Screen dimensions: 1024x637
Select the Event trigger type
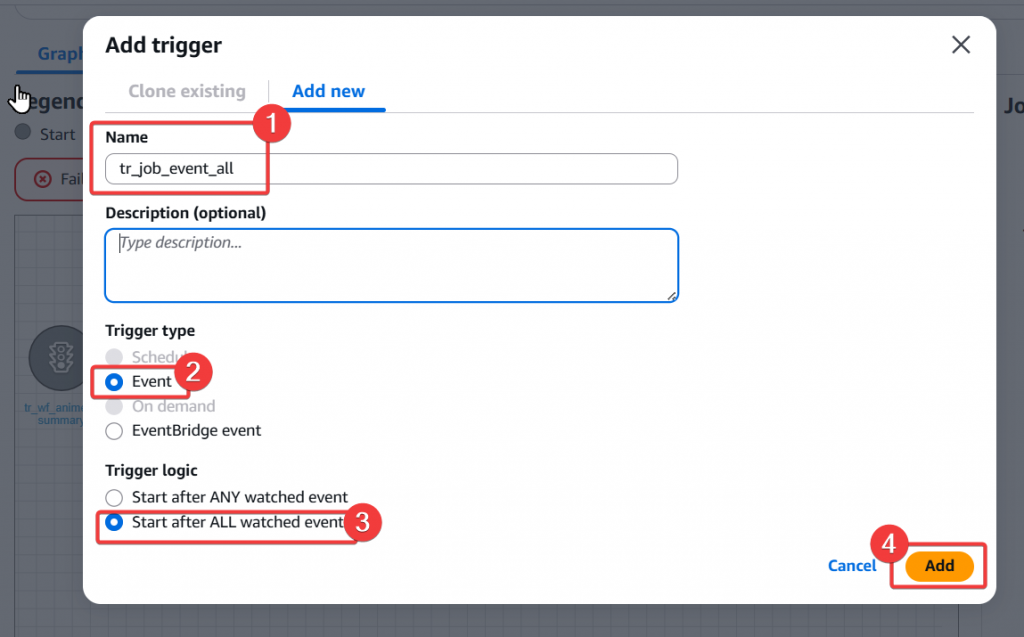click(x=114, y=382)
